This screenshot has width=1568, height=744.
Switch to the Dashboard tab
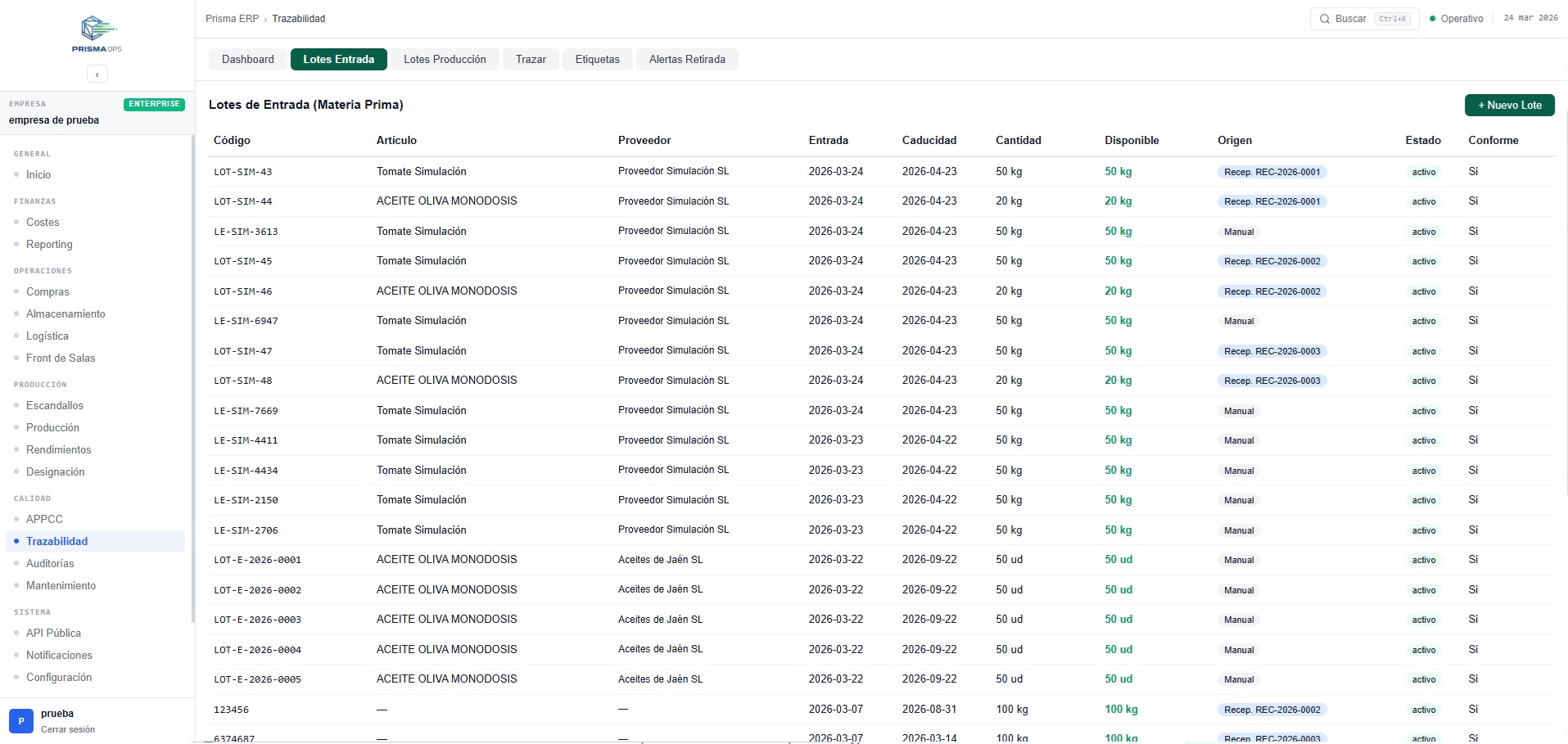pos(247,60)
